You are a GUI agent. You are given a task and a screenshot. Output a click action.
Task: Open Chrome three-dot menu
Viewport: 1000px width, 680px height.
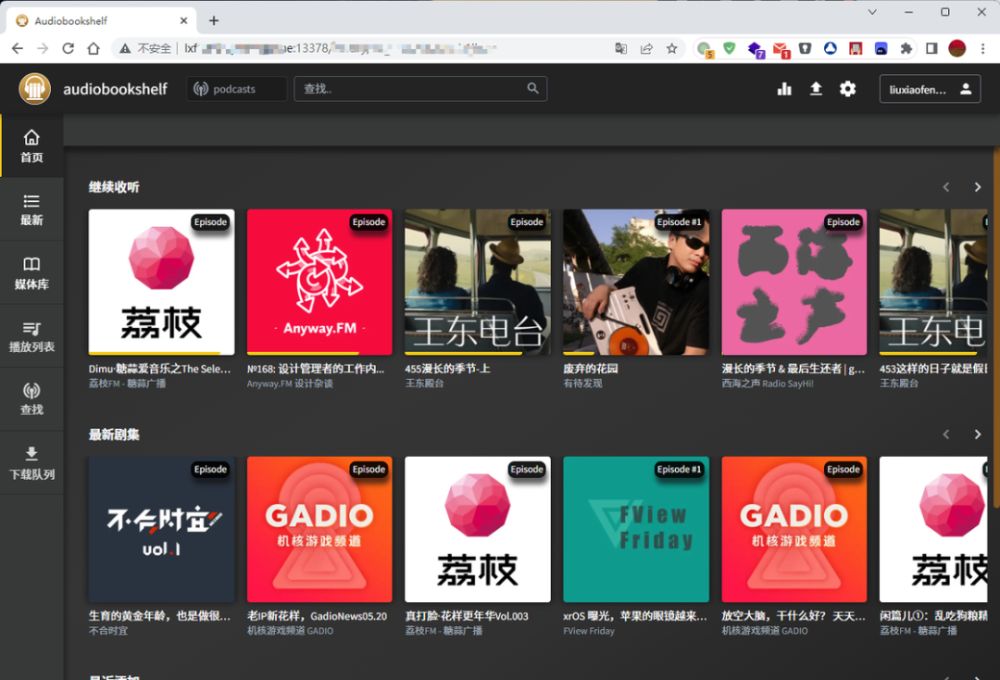point(983,48)
